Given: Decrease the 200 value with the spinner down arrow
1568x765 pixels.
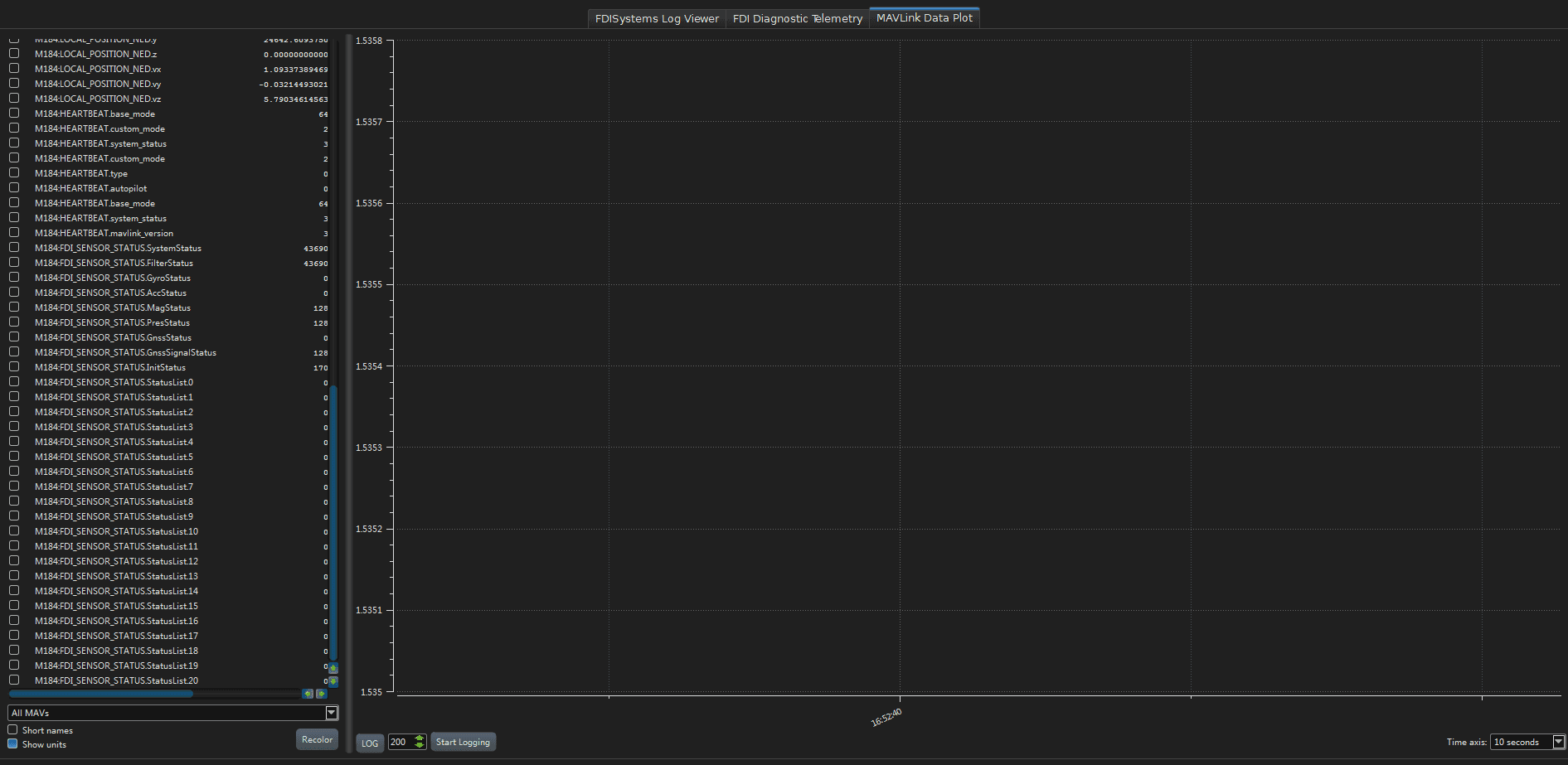Looking at the screenshot, I should coord(420,745).
